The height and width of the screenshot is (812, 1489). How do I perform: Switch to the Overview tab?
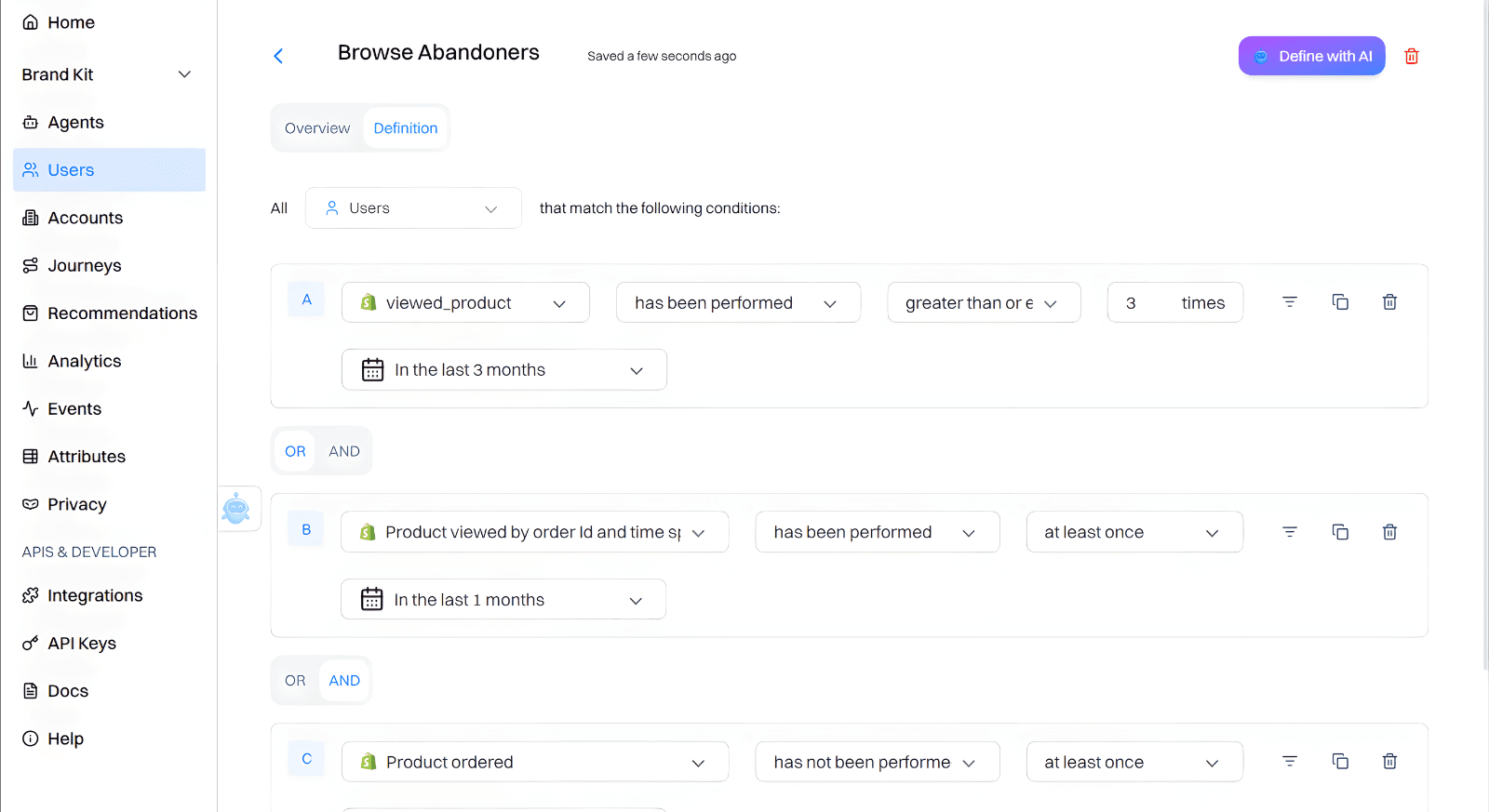pyautogui.click(x=317, y=128)
